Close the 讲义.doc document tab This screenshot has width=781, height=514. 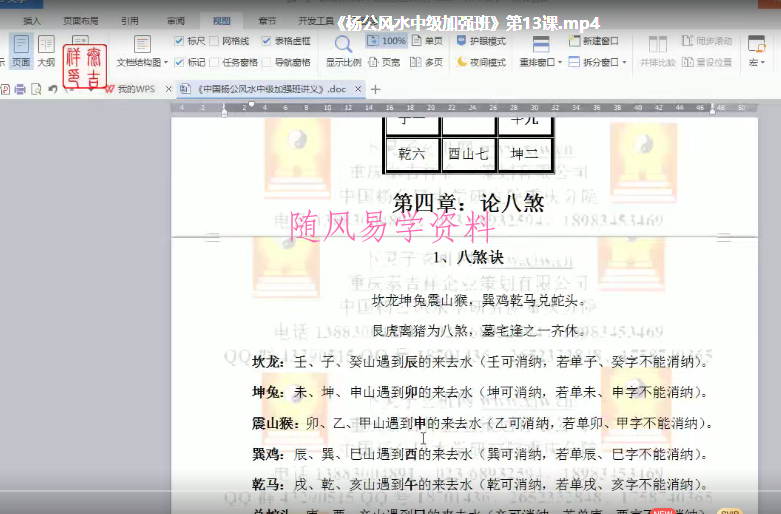click(x=358, y=89)
